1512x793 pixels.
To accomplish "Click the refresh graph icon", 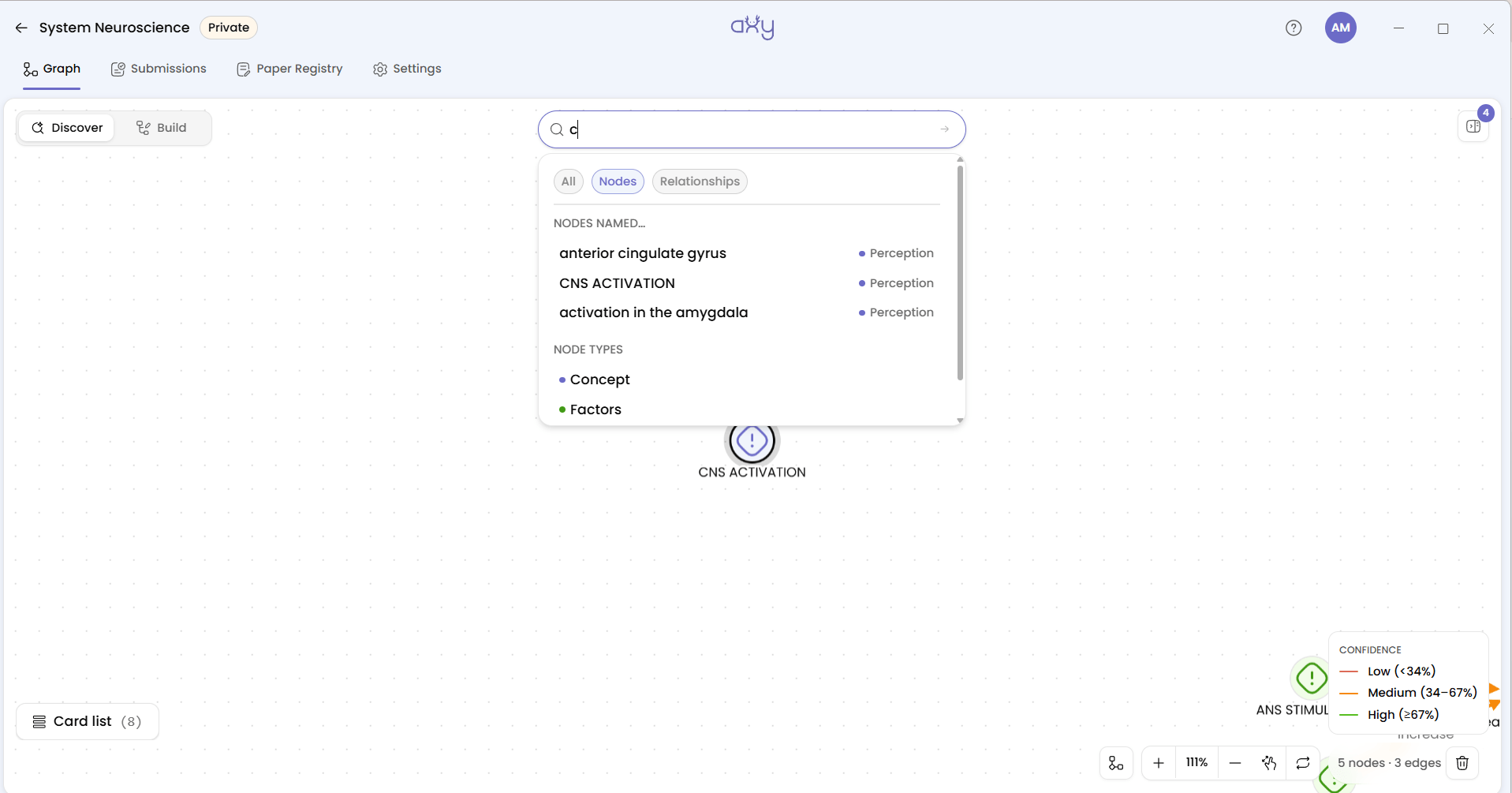I will [x=1303, y=763].
